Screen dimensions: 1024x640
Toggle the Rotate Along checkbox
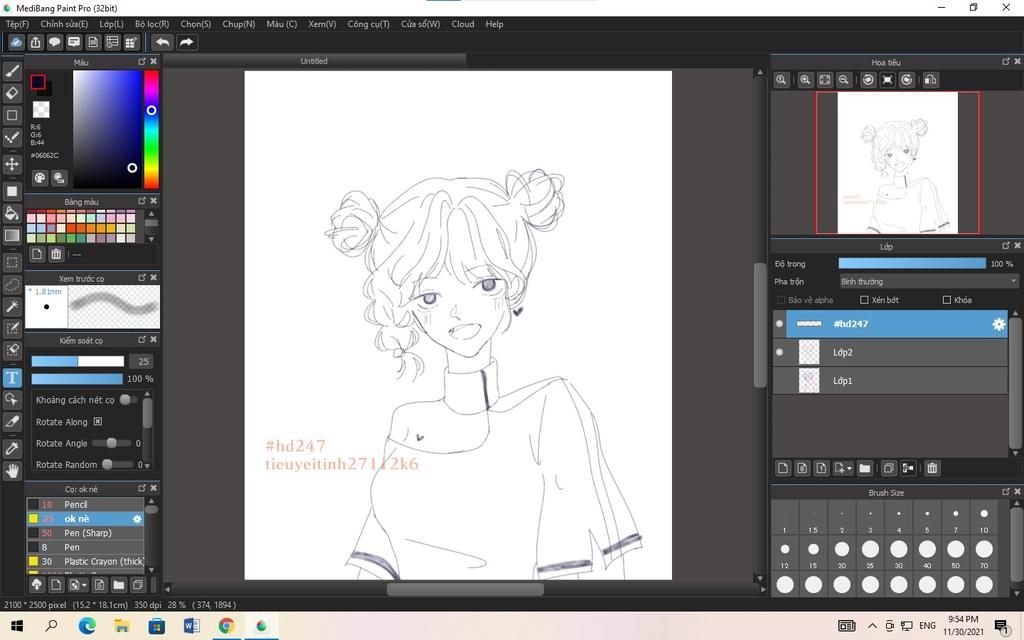(97, 422)
